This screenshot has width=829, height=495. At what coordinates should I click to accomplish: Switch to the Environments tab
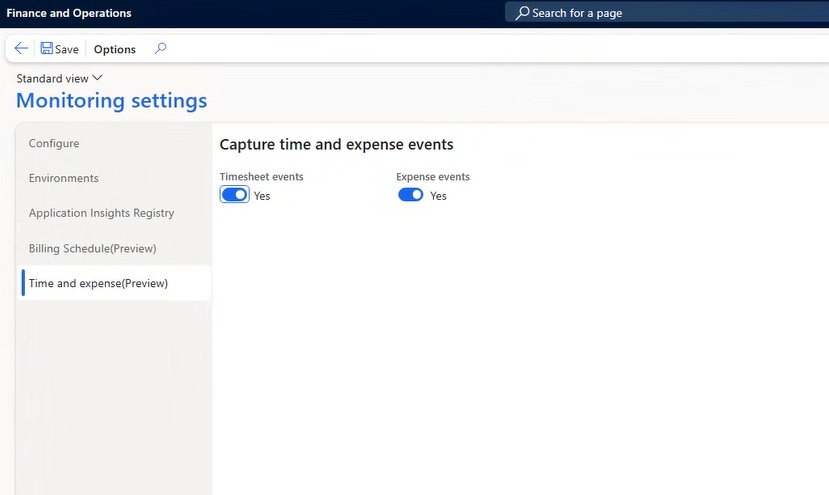click(64, 178)
